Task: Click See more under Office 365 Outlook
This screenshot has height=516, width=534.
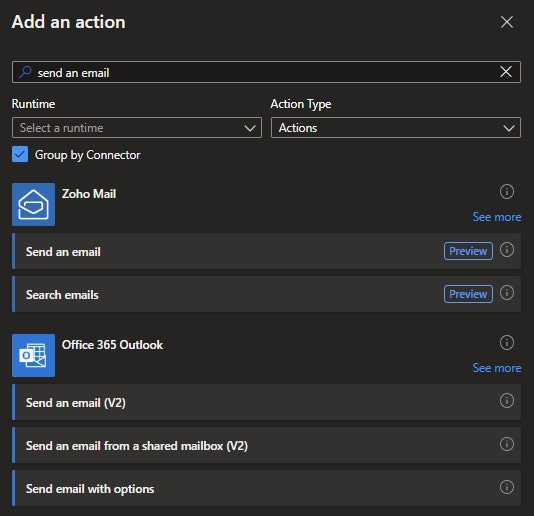Action: [497, 368]
